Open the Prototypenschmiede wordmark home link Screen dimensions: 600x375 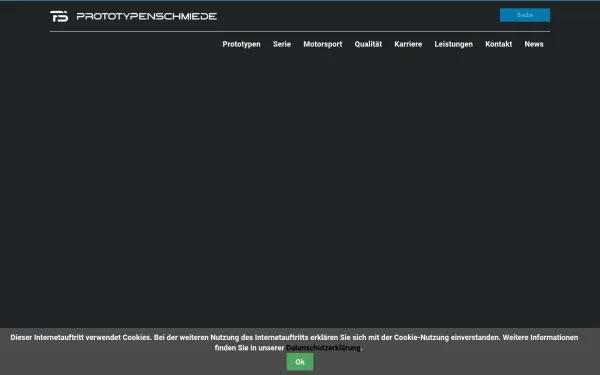point(147,16)
